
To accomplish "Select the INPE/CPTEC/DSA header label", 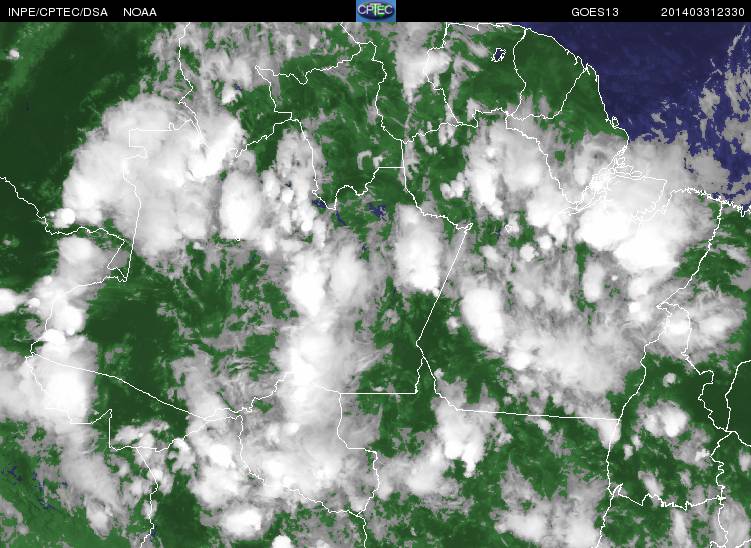I will [x=58, y=12].
